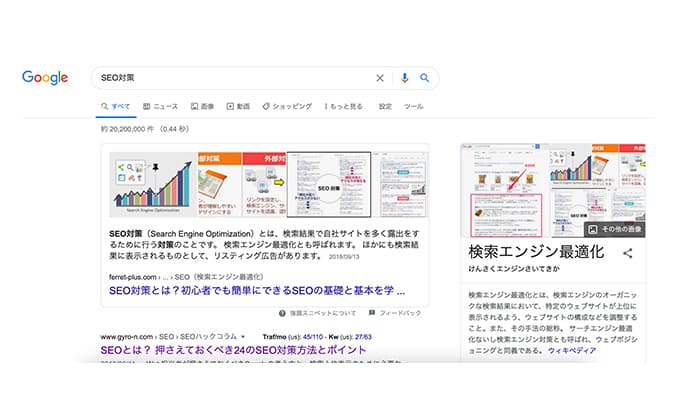The image size is (680, 420).
Task: Select the すべて tab
Action: (x=115, y=107)
